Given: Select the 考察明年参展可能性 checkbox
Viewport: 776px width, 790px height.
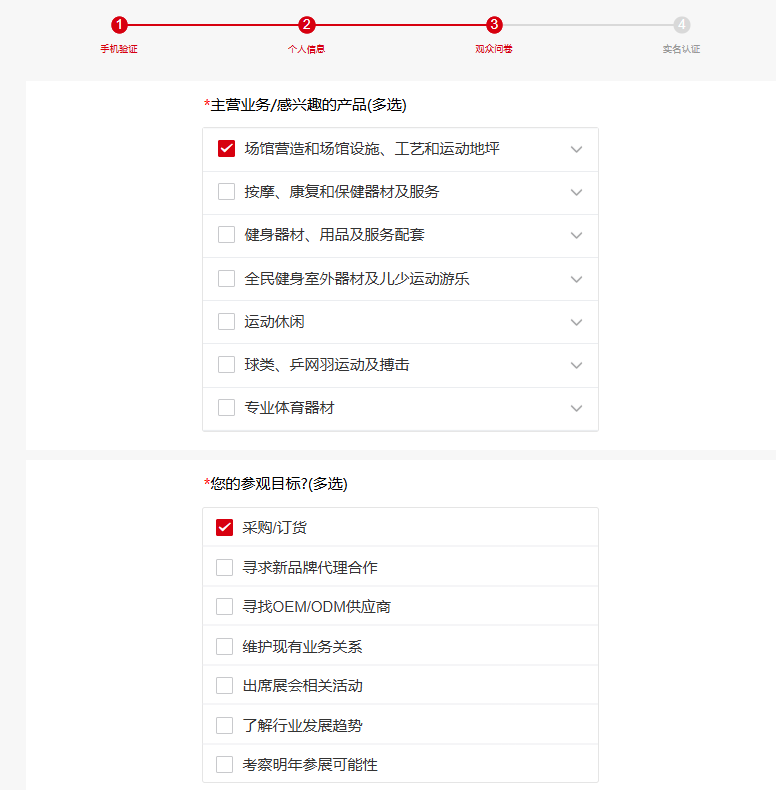Looking at the screenshot, I should pos(224,765).
